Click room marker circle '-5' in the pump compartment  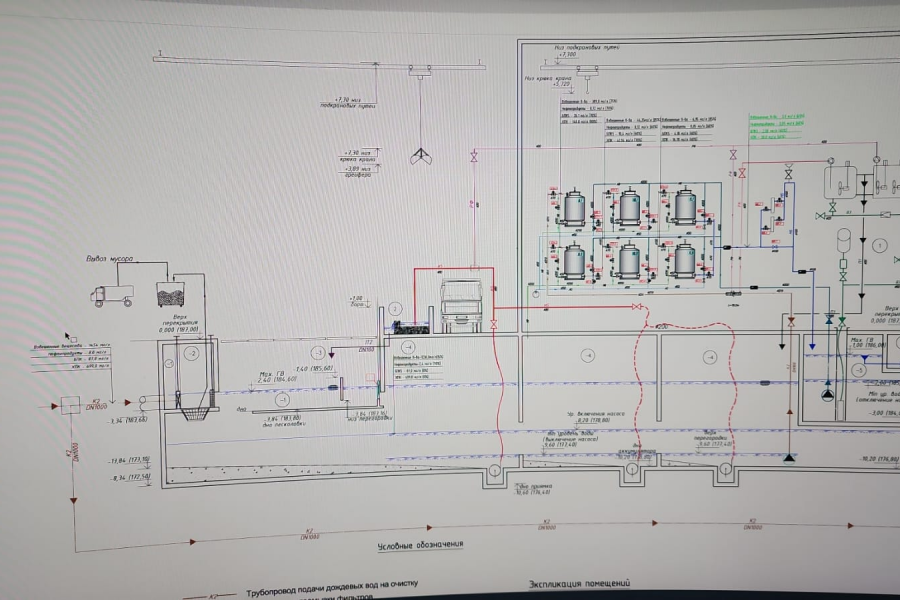(859, 370)
